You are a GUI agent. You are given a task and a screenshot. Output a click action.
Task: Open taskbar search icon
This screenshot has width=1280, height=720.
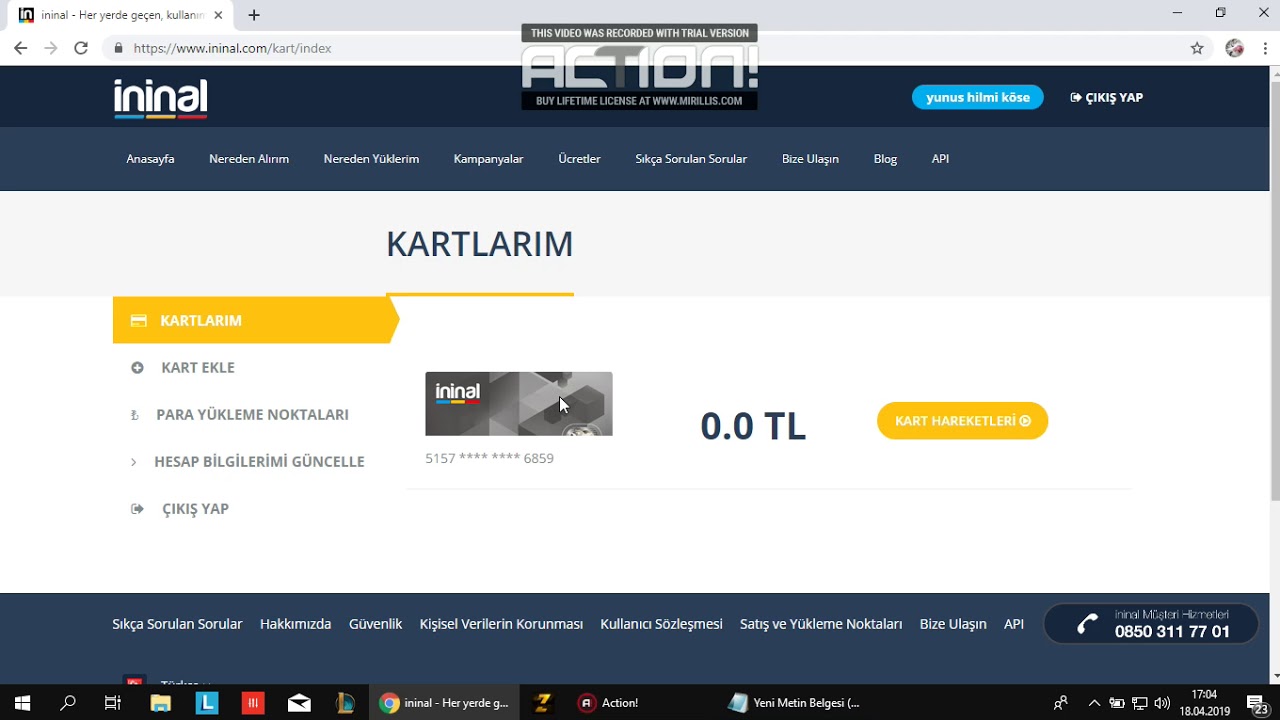point(68,703)
